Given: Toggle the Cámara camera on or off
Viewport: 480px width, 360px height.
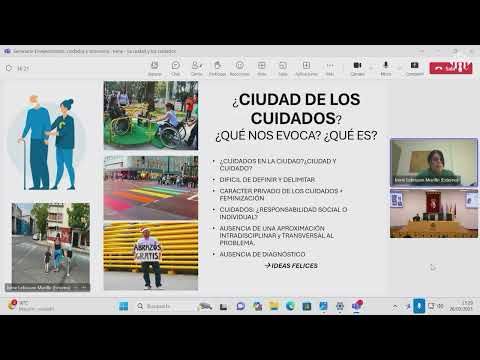Looking at the screenshot, I should [x=357, y=68].
